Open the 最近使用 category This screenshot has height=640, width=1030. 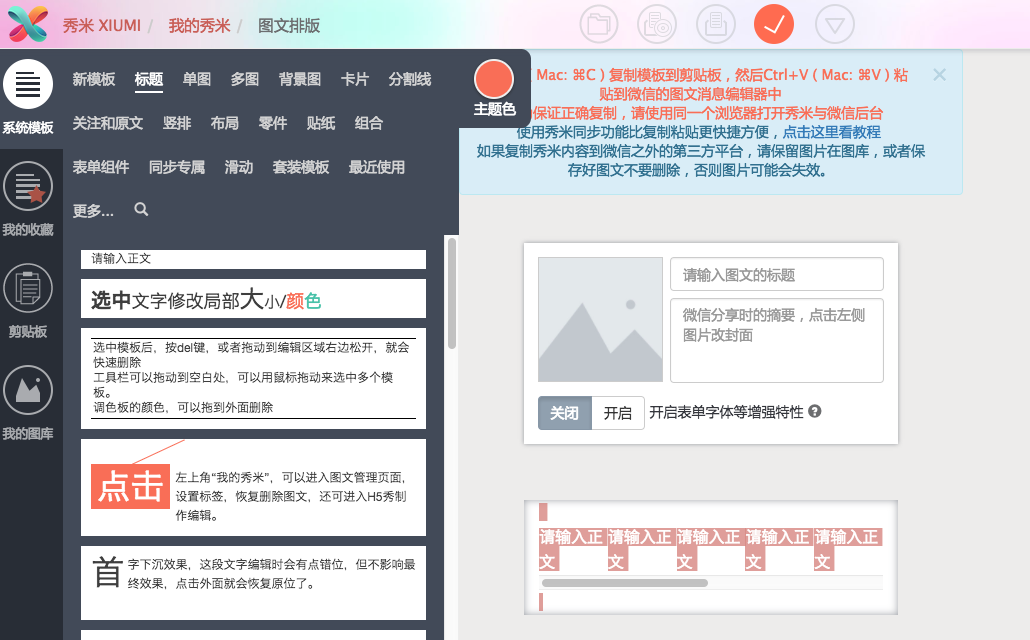(376, 168)
